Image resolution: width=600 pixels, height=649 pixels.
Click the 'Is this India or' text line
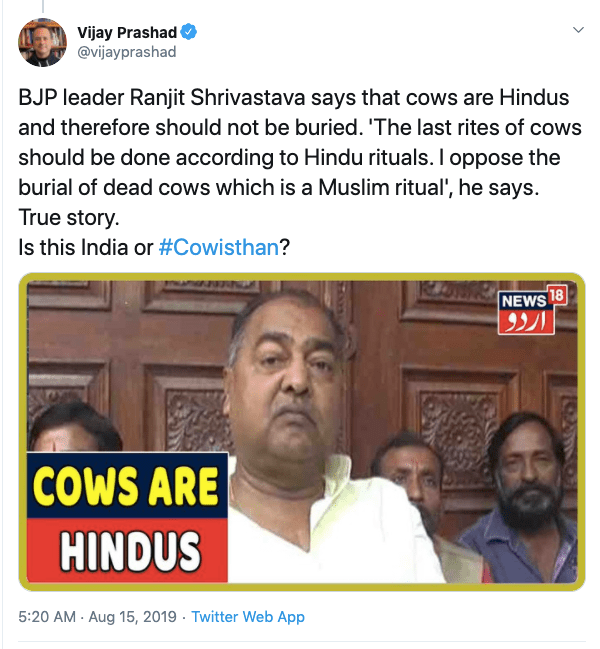(86, 248)
